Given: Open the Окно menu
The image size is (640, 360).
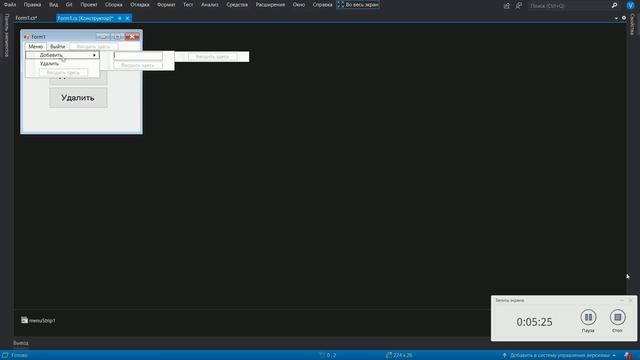Looking at the screenshot, I should pyautogui.click(x=299, y=5).
